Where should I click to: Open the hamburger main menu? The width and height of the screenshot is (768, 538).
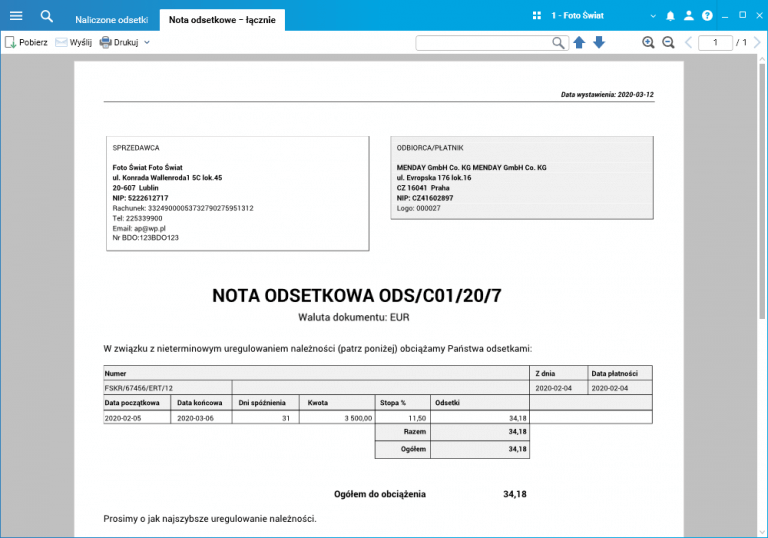[16, 16]
